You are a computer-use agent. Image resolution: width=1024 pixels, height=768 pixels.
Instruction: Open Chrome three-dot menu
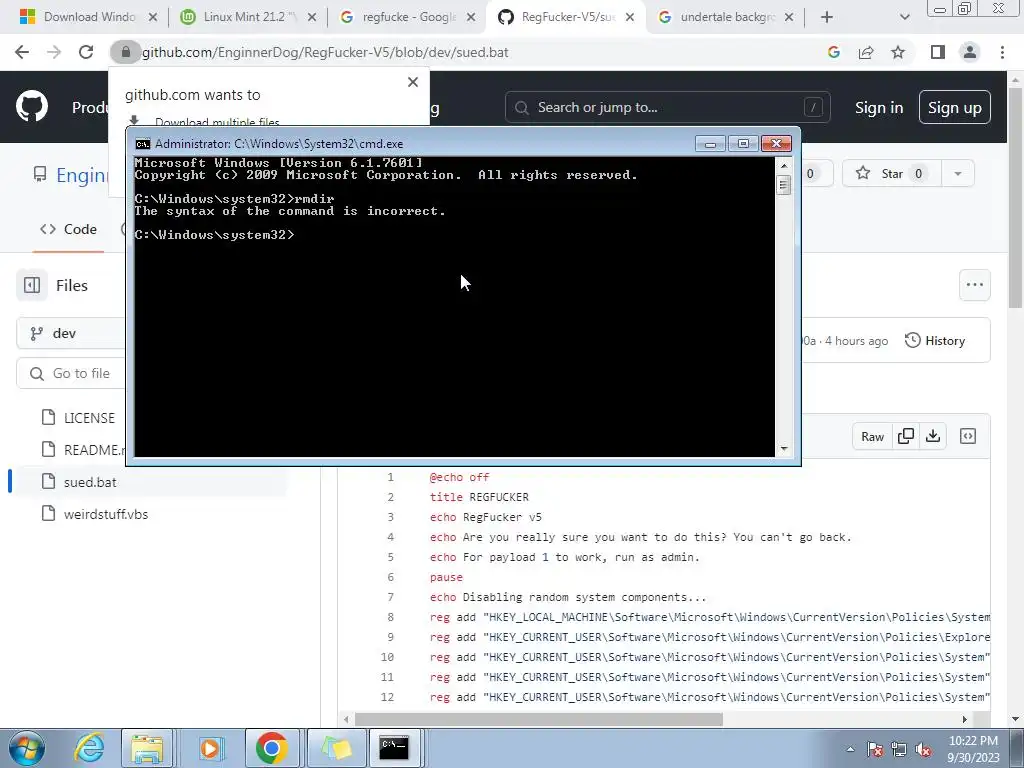[1002, 52]
